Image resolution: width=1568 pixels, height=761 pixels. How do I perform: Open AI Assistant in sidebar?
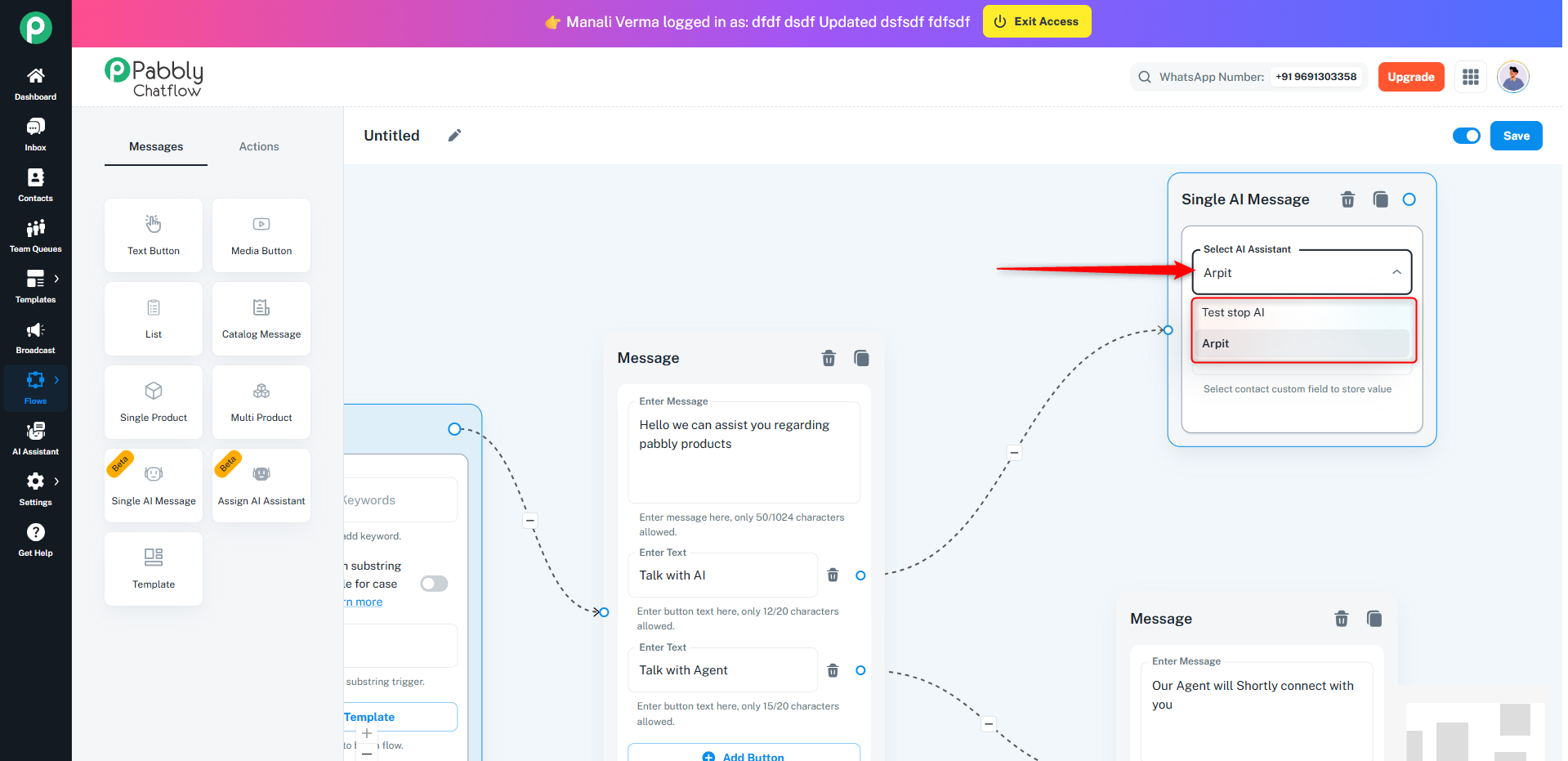tap(35, 439)
